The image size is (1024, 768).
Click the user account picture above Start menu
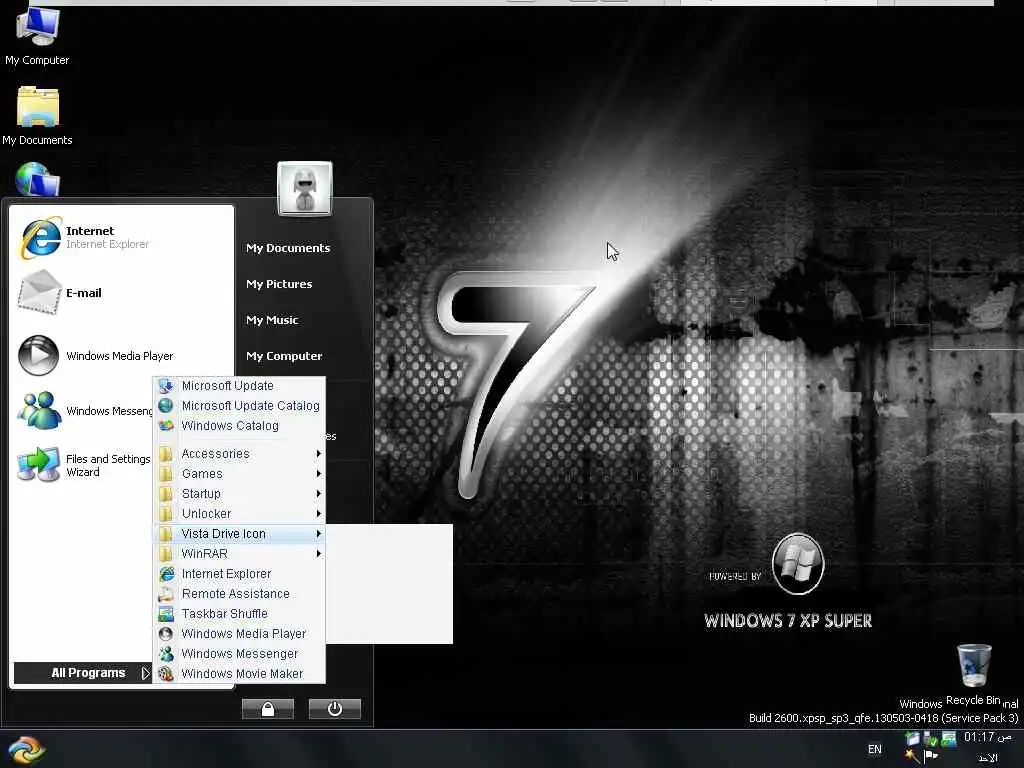(305, 188)
